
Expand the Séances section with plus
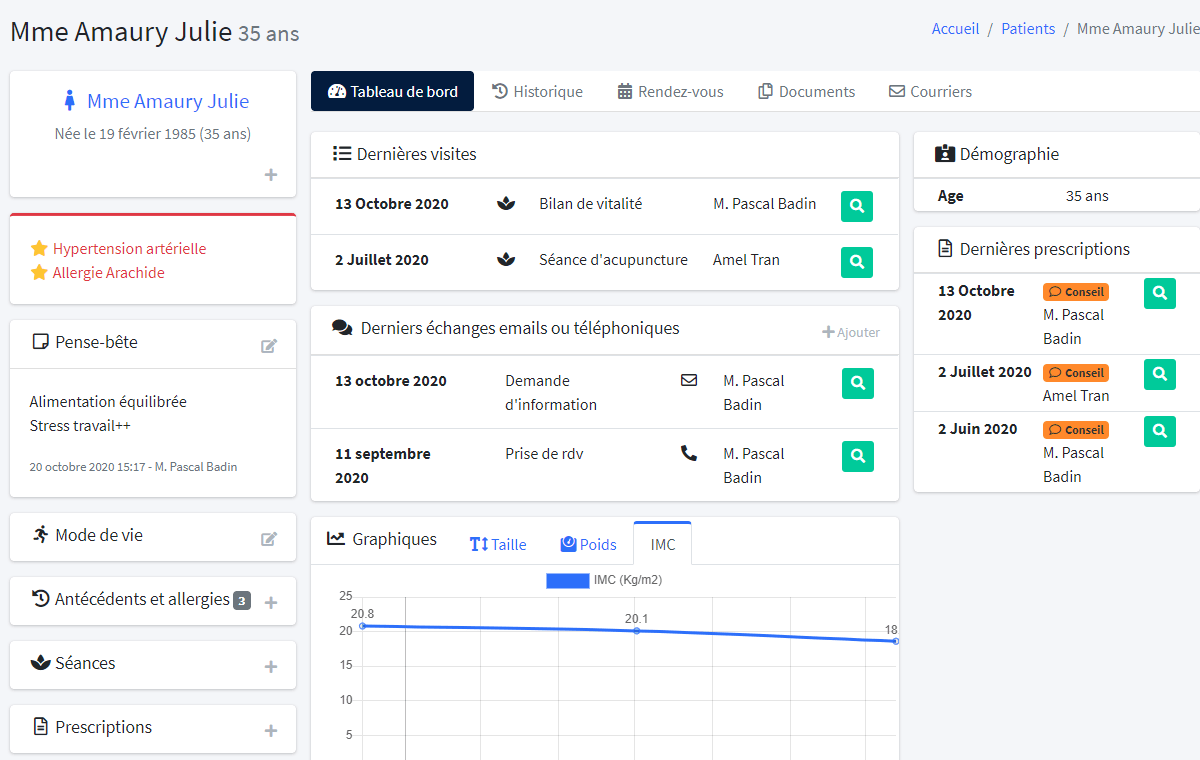(270, 667)
